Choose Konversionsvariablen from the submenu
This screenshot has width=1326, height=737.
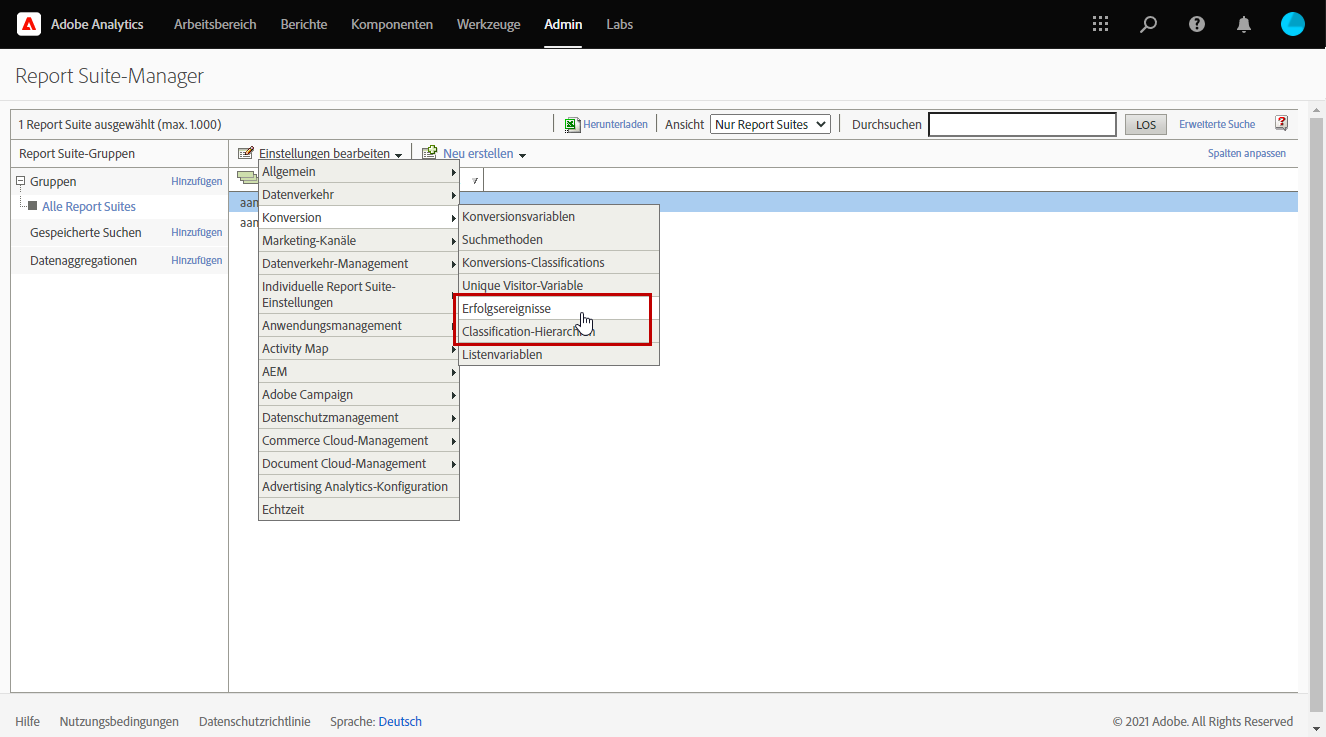click(x=559, y=217)
